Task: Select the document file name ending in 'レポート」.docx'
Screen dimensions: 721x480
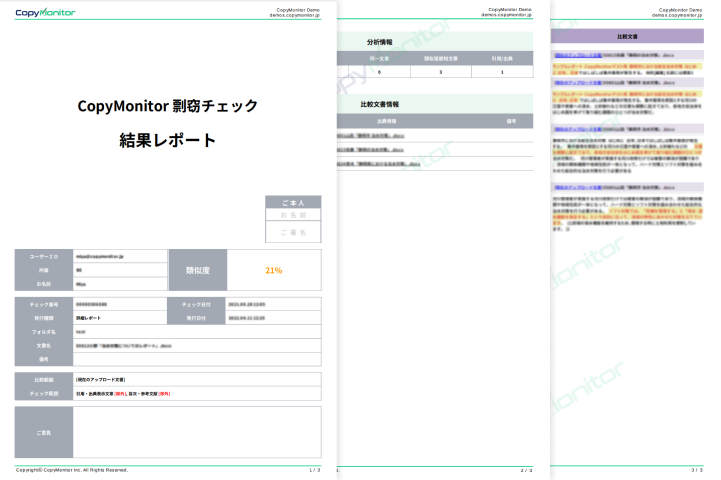Action: [124, 346]
